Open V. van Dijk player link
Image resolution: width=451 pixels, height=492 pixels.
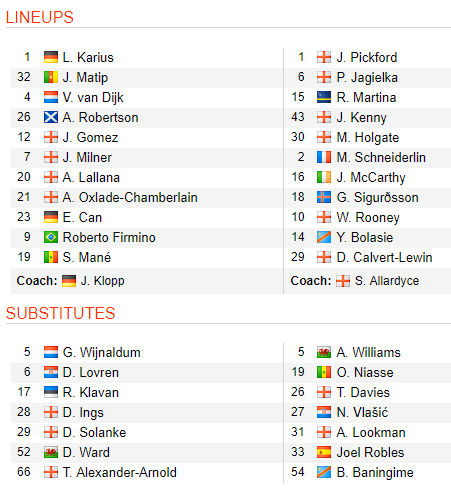[93, 97]
